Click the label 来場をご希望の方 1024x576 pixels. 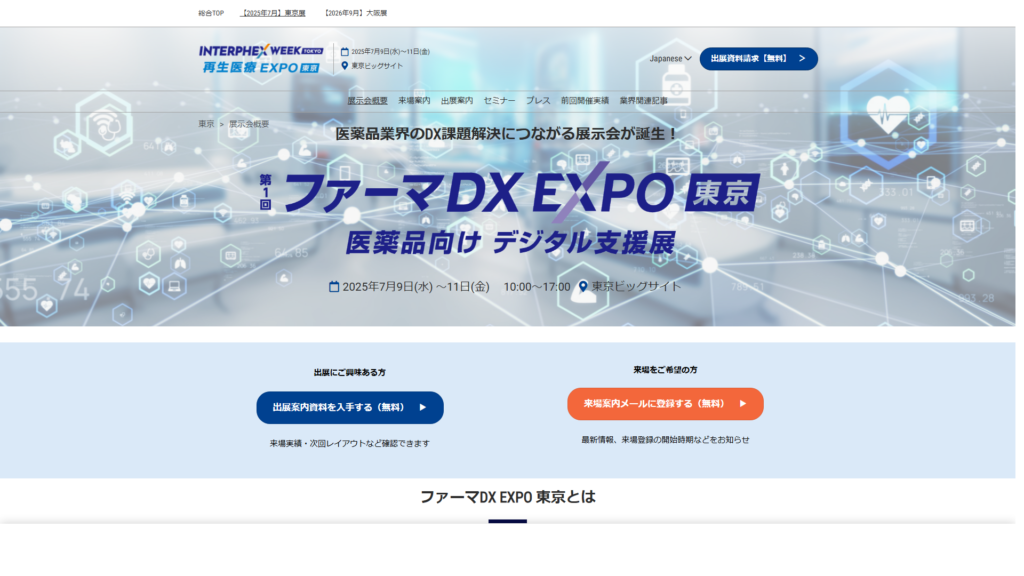coord(665,370)
